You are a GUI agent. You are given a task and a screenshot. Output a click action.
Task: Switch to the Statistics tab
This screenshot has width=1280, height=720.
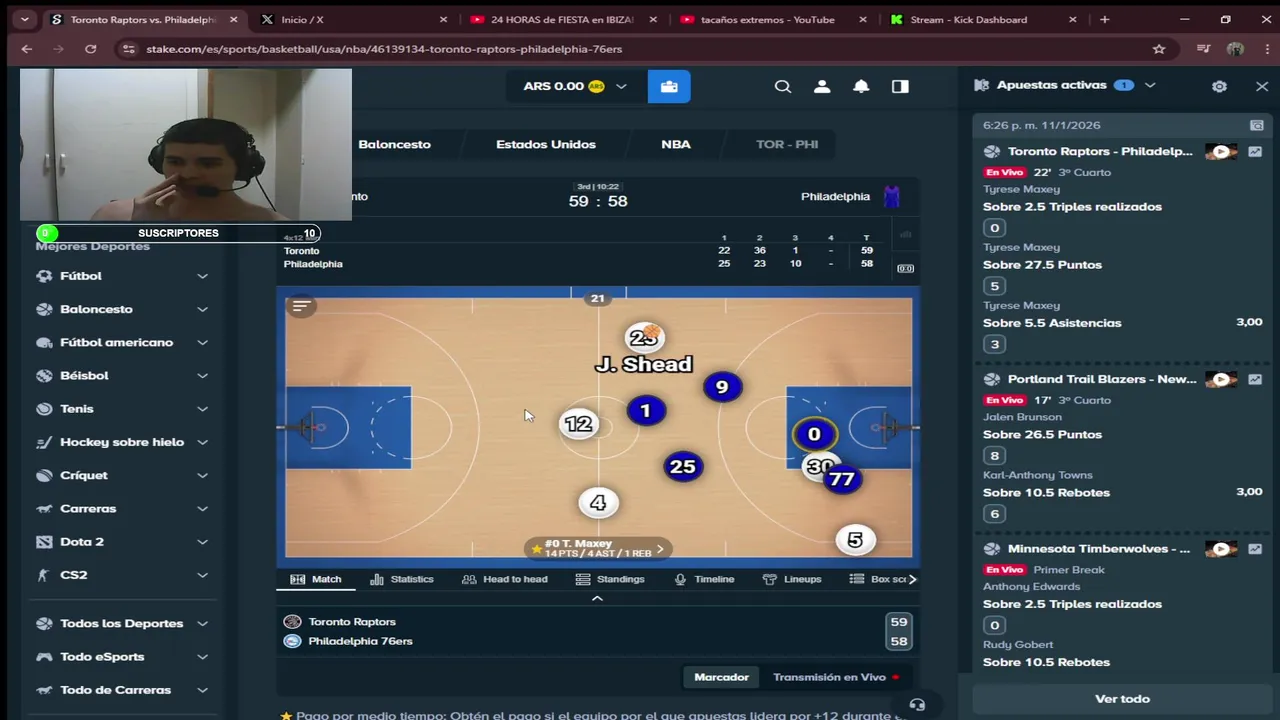point(401,579)
